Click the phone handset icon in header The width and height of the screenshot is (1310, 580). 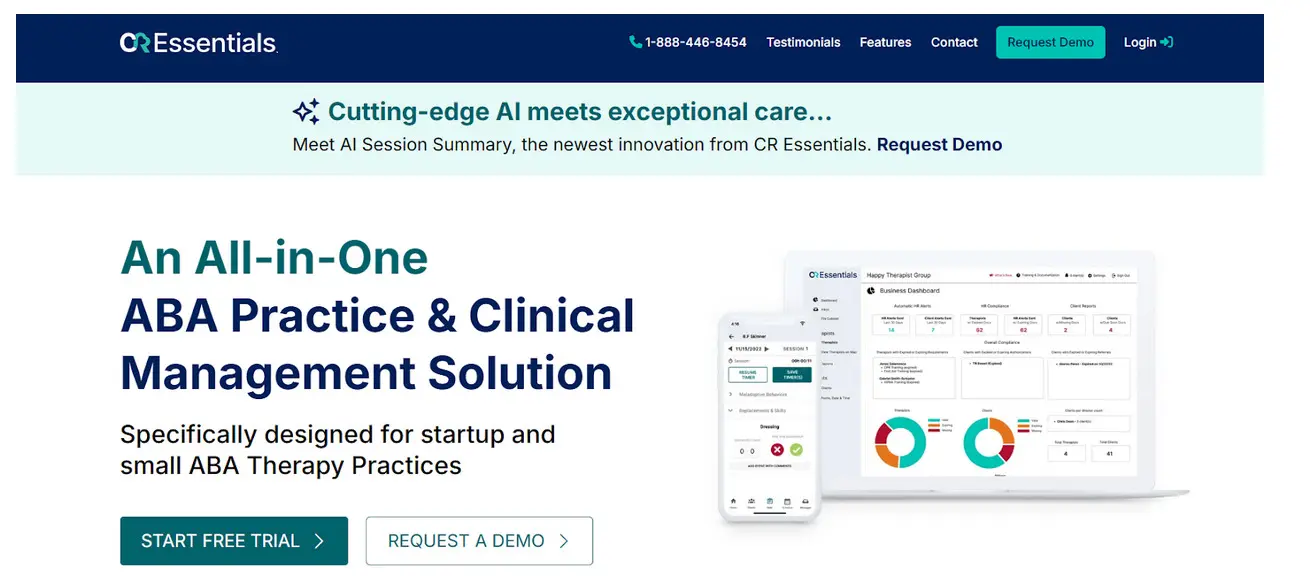635,42
